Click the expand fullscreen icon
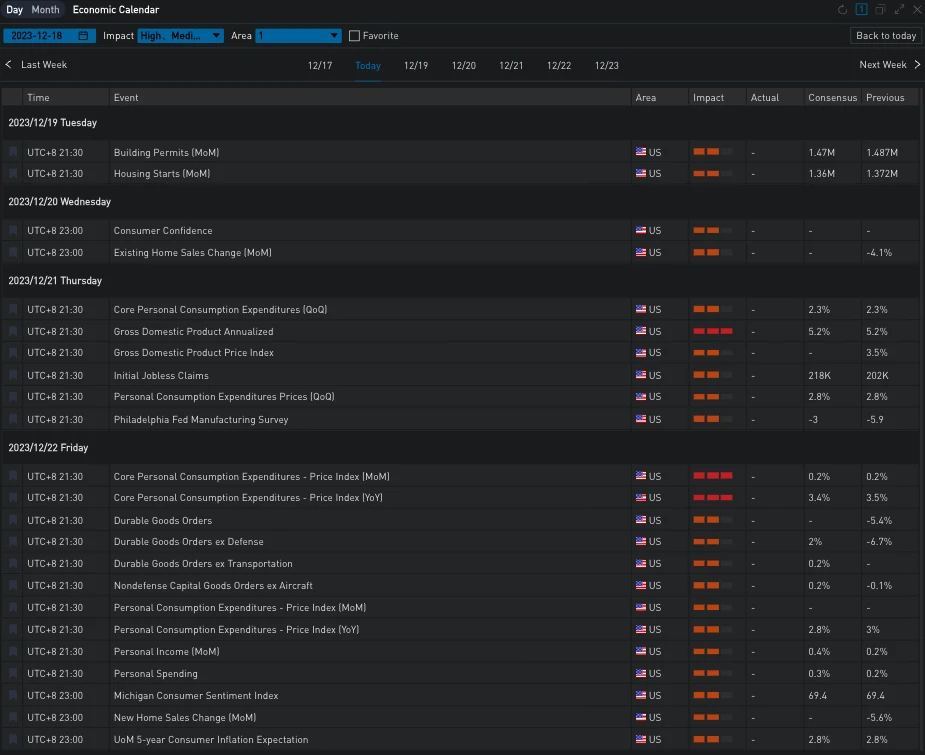 899,10
